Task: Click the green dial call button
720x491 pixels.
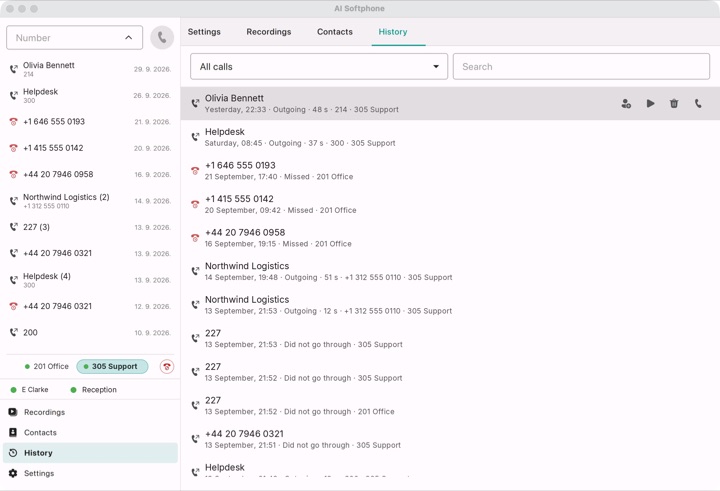Action: tap(162, 37)
